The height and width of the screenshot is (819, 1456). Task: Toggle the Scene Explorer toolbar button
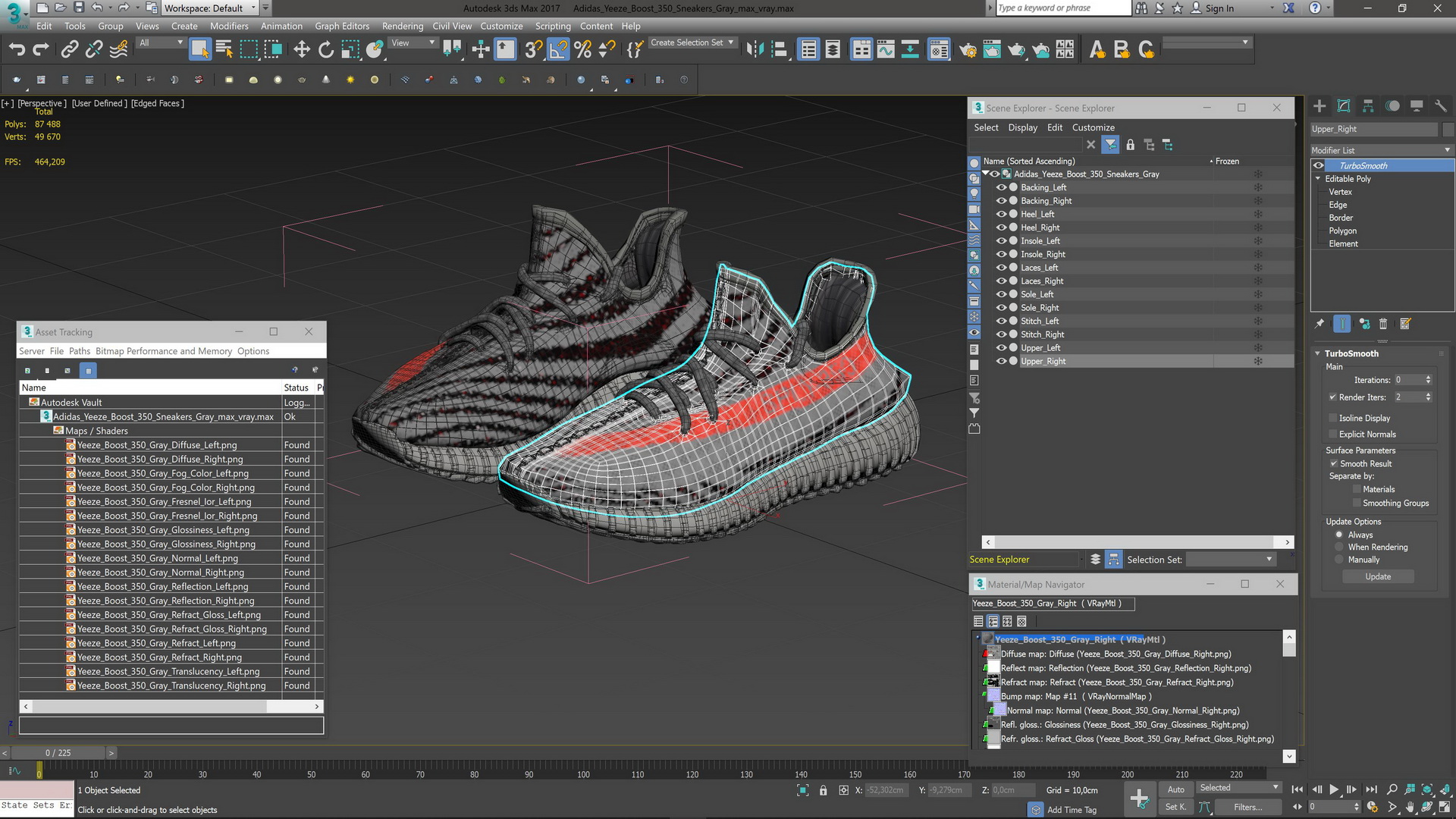(x=808, y=50)
